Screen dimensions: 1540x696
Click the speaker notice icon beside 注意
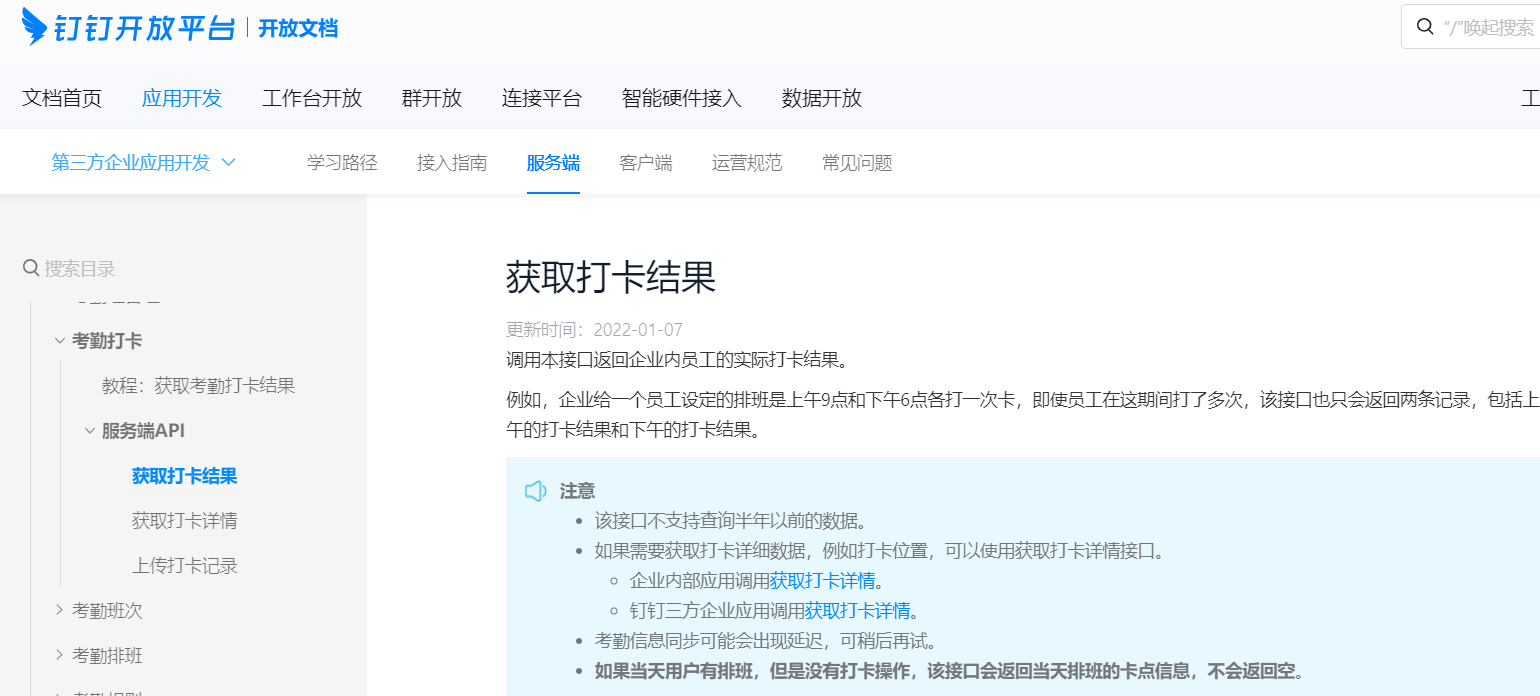click(536, 491)
